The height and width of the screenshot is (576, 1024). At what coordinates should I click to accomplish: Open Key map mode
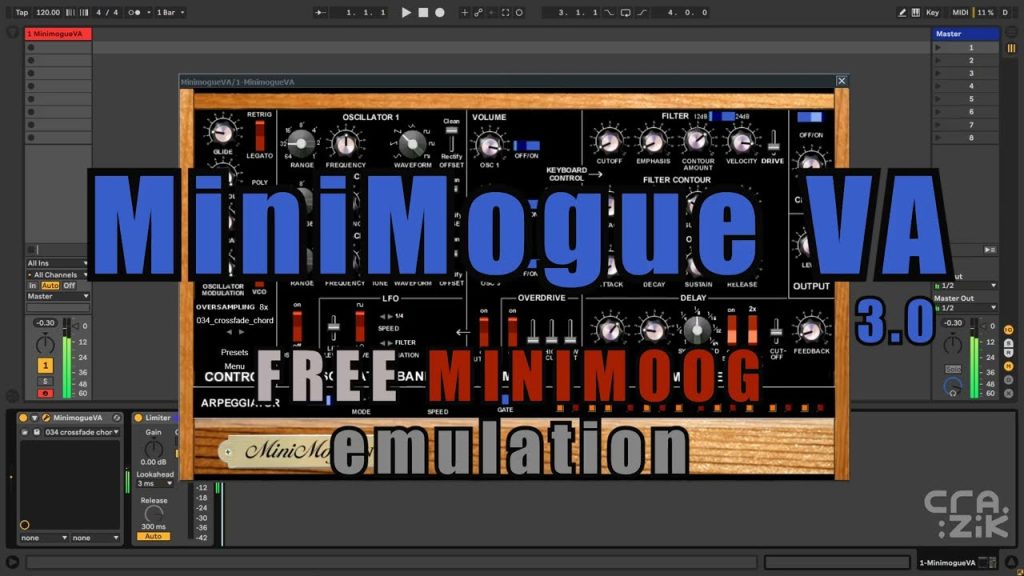[933, 12]
